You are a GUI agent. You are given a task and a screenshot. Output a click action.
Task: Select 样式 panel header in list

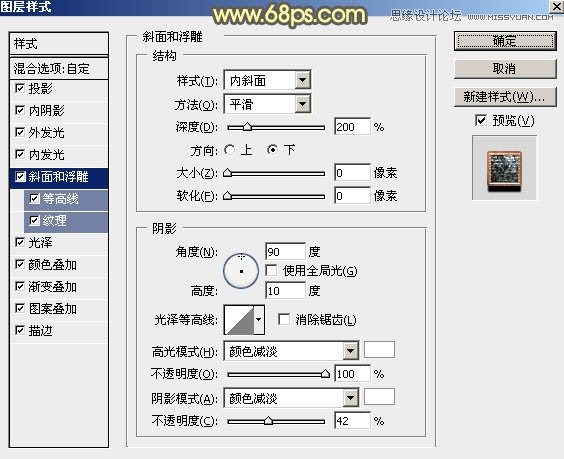click(x=59, y=44)
